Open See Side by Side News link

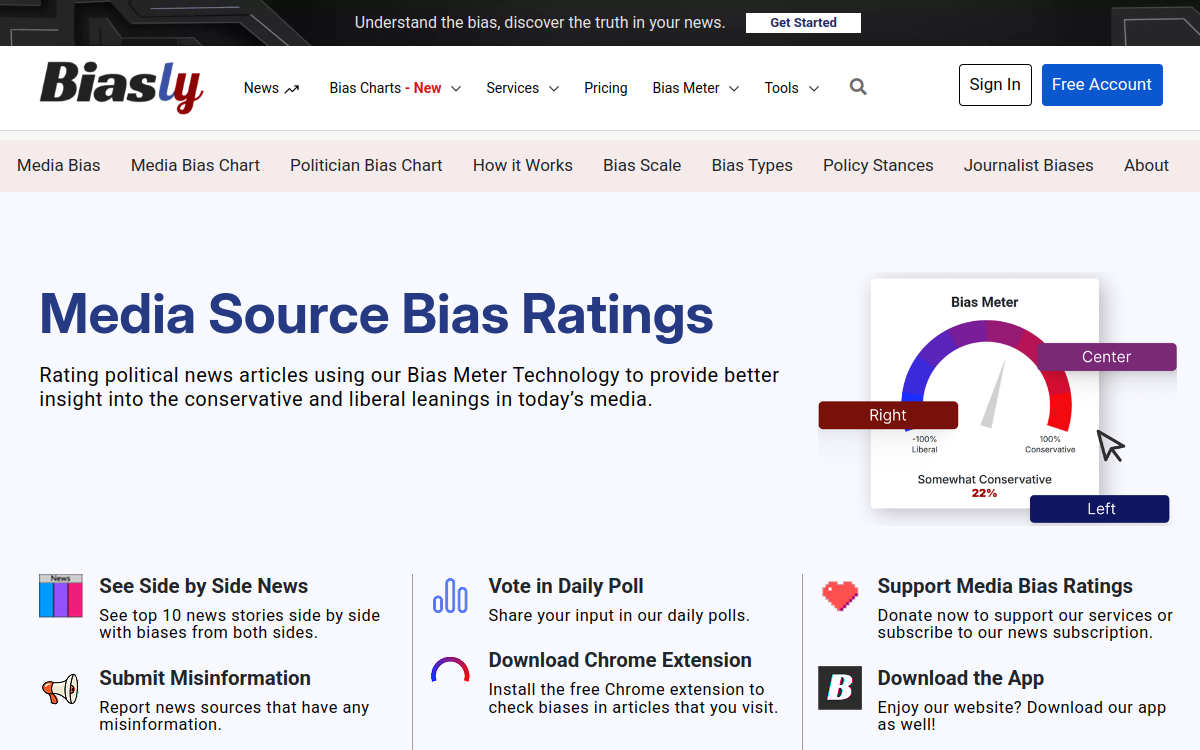point(204,586)
